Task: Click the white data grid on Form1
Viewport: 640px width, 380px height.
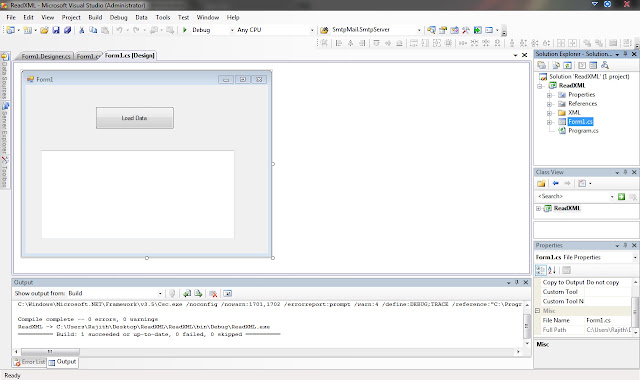Action: click(x=138, y=194)
